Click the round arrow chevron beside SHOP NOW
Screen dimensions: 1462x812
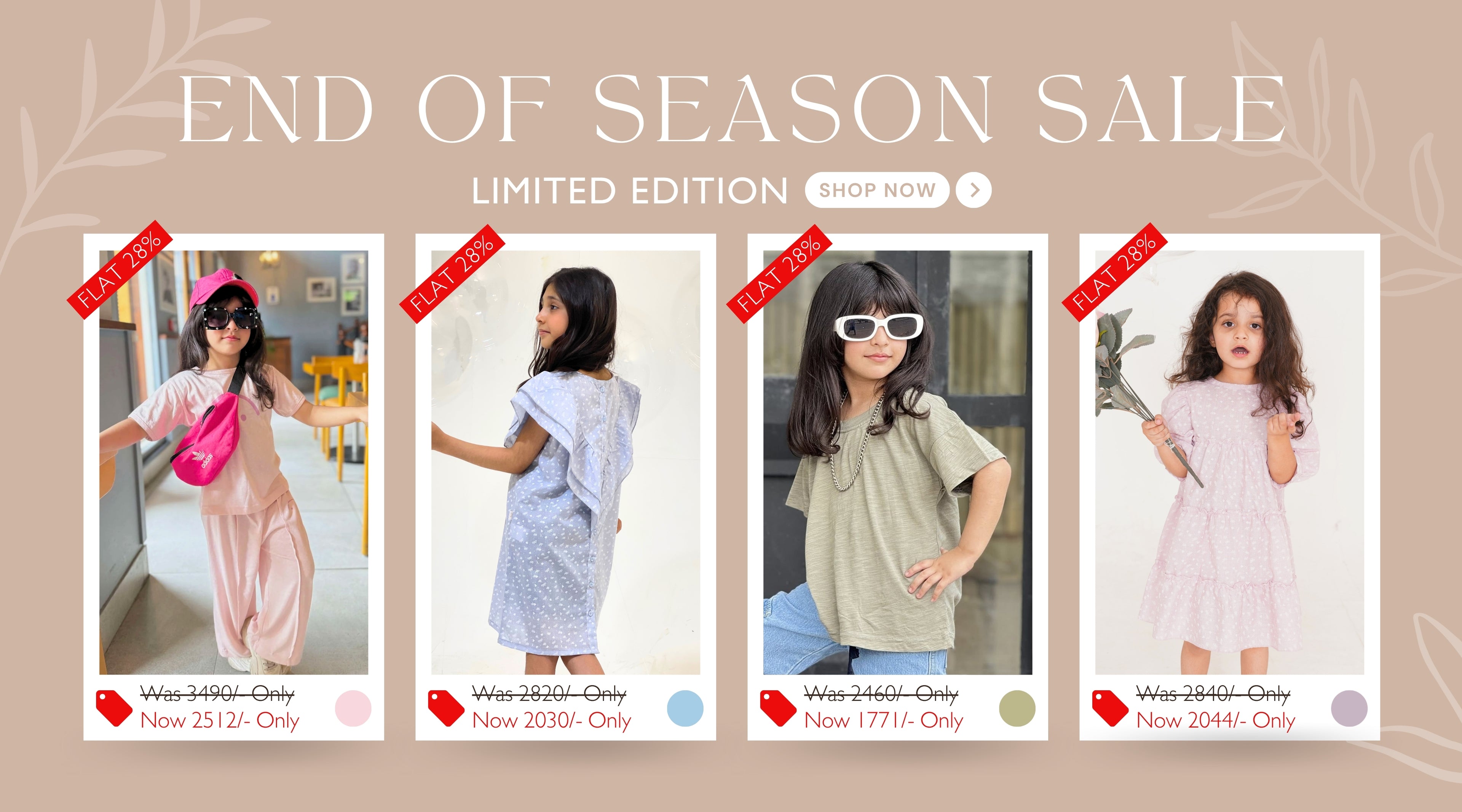pyautogui.click(x=974, y=190)
